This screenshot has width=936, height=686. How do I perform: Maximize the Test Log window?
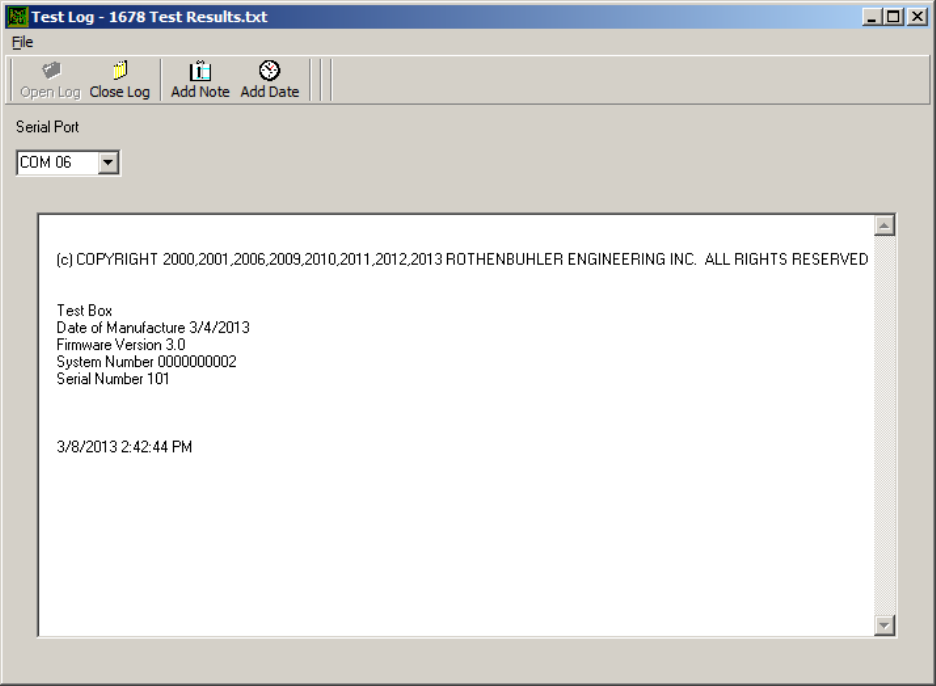[893, 17]
